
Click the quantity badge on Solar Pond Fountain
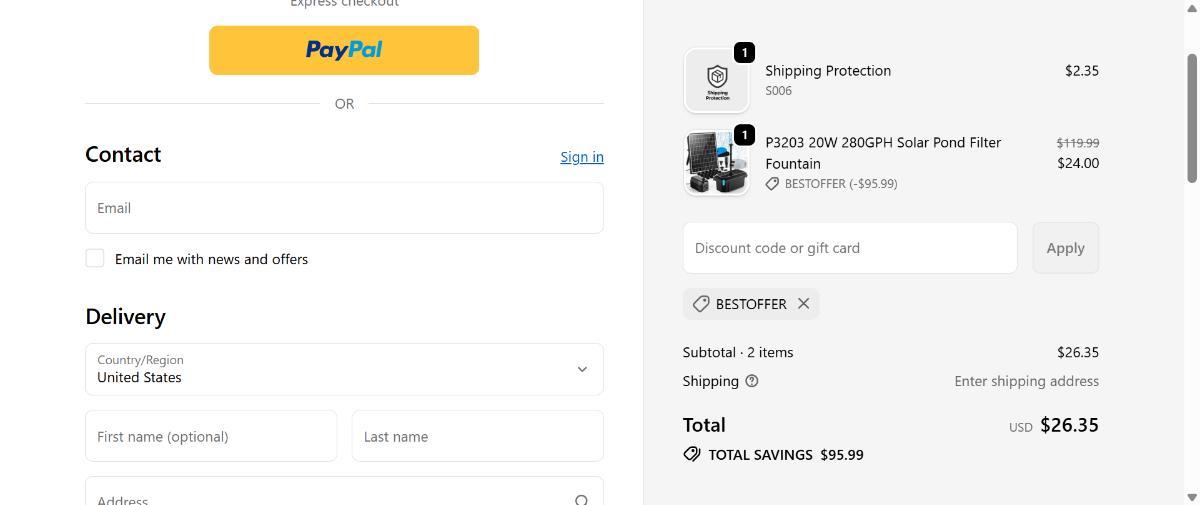[744, 134]
